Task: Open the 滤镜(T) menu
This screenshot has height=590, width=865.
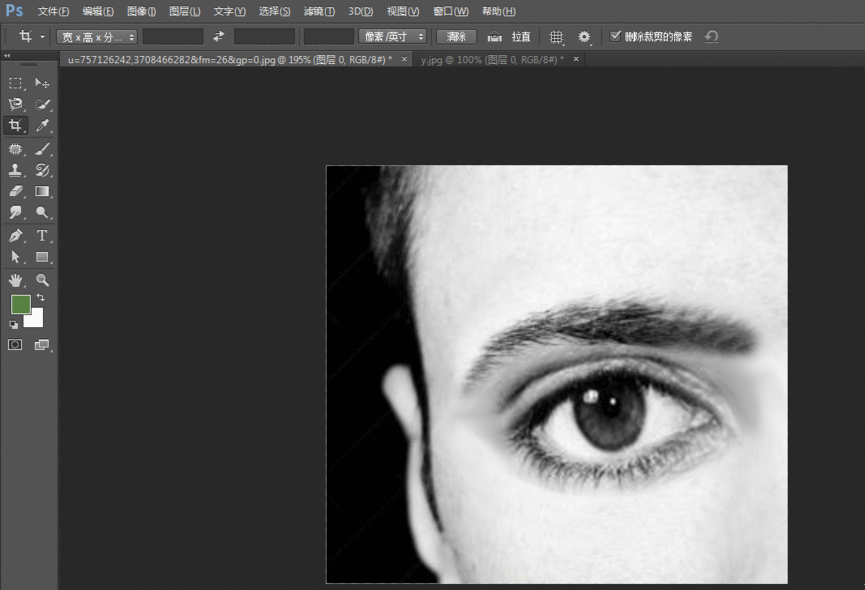Action: [x=319, y=11]
